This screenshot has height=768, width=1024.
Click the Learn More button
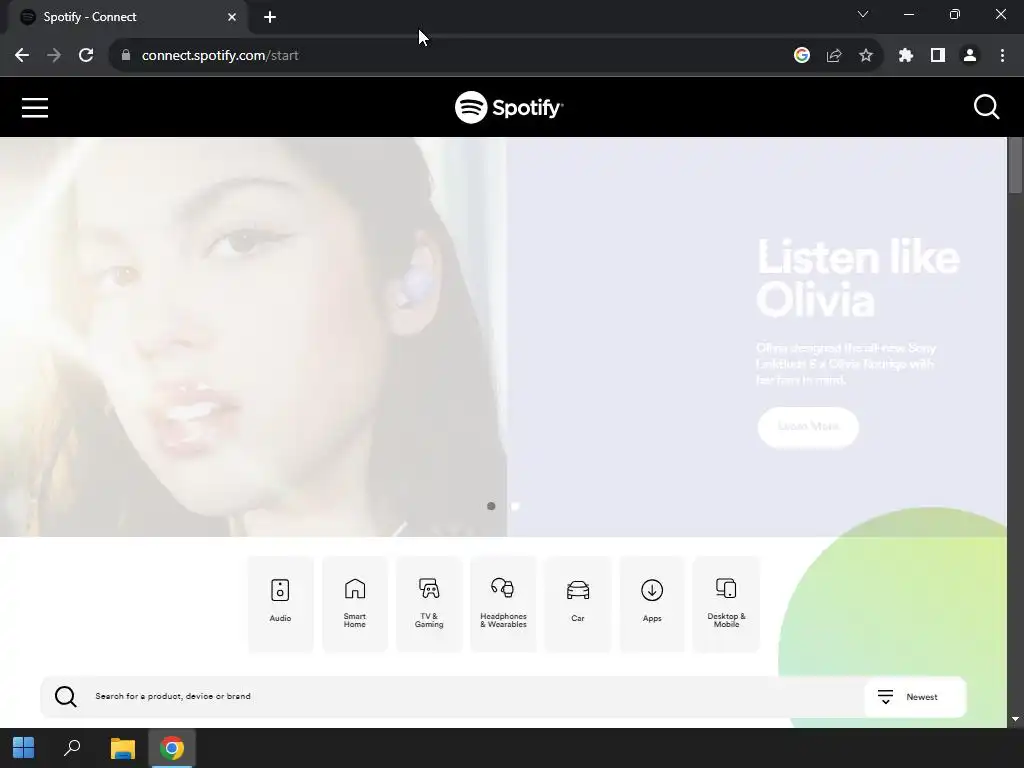pos(808,426)
